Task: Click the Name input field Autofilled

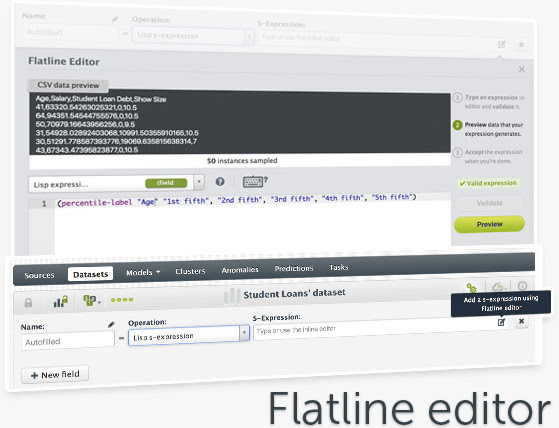Action: pos(68,341)
